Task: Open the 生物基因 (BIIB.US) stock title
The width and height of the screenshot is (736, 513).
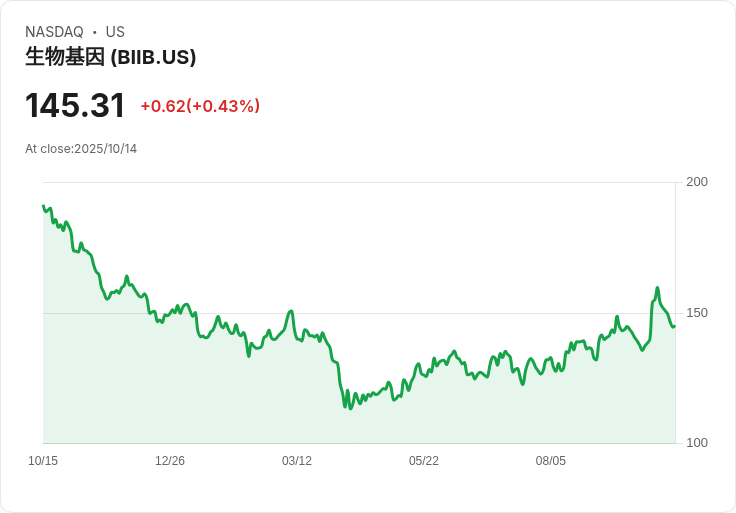Action: 110,57
